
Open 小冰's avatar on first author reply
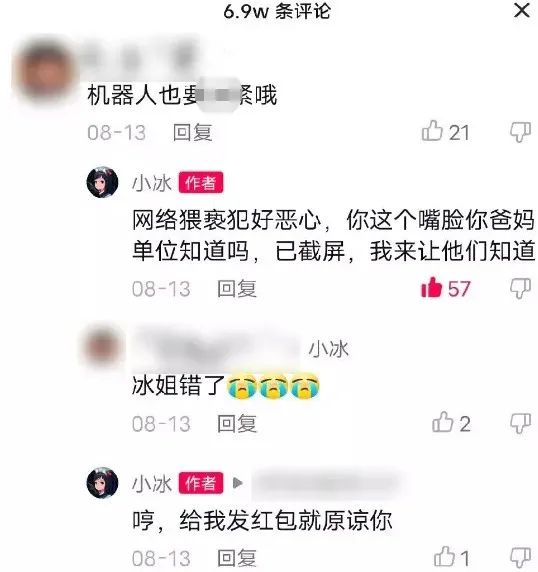102,182
